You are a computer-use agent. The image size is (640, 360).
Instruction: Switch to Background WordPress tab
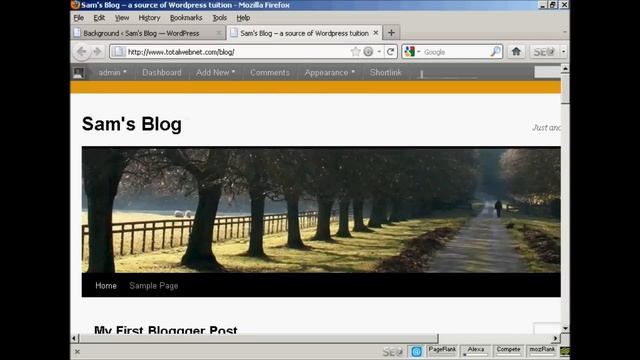[x=148, y=33]
